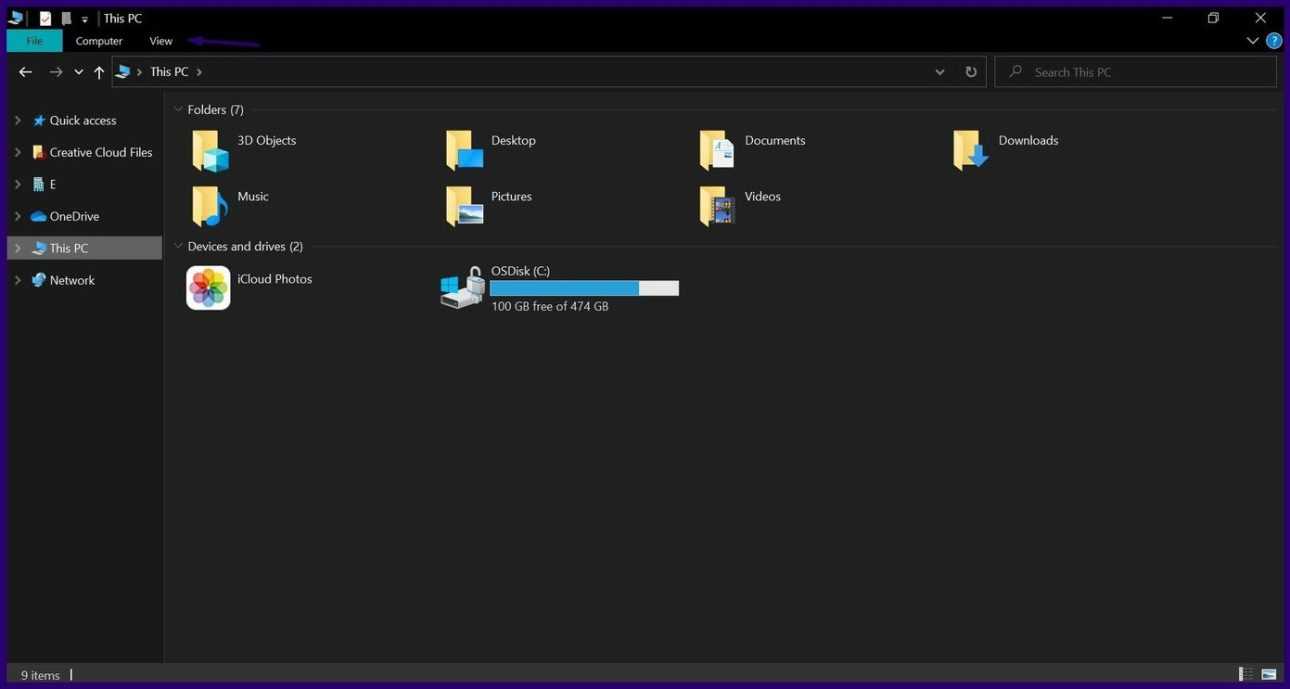Click the Help question mark icon

click(x=1273, y=41)
